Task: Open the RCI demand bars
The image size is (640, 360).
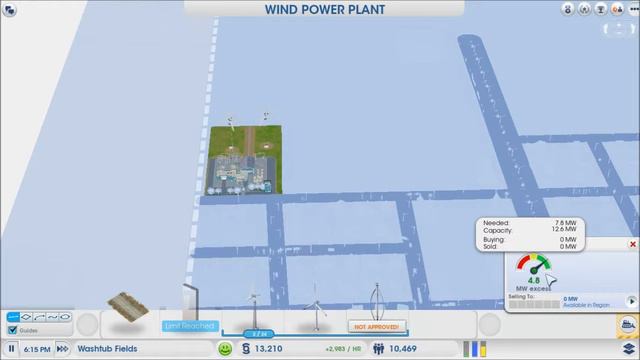Action: [475, 349]
